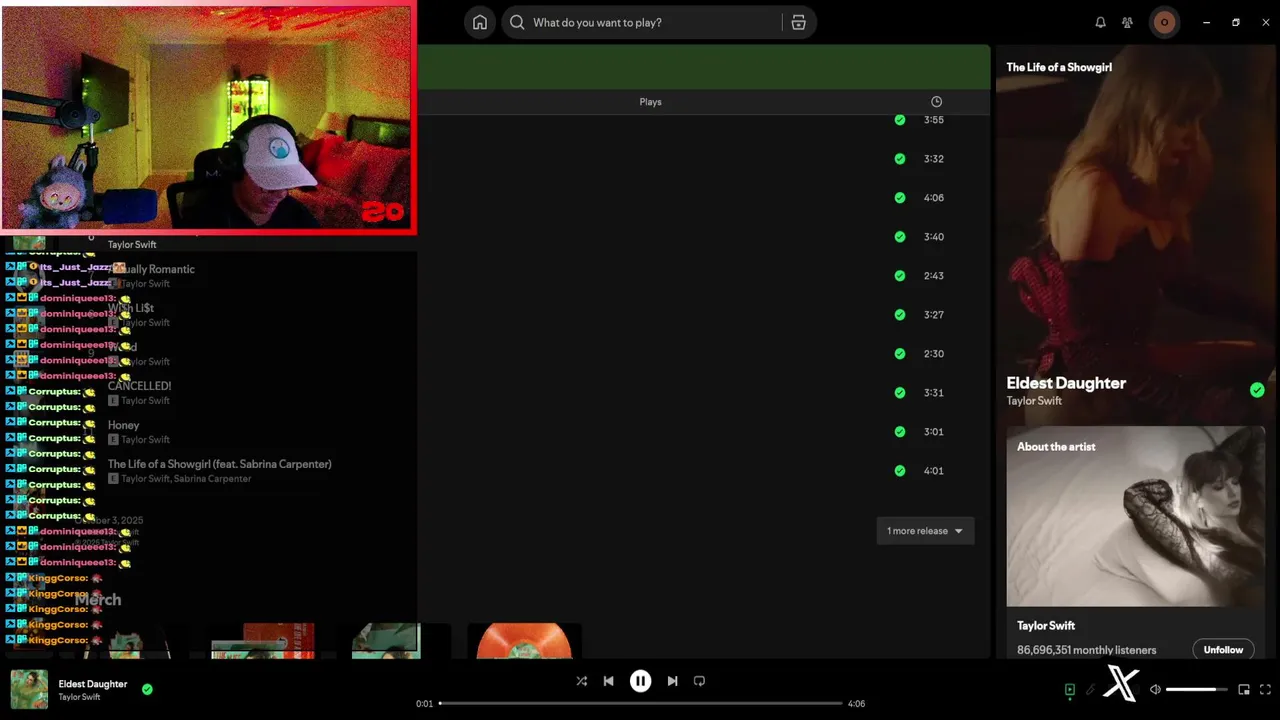Toggle saved checkmark on the 3:55 track
Screen dimensions: 1280x720
[x=900, y=120]
